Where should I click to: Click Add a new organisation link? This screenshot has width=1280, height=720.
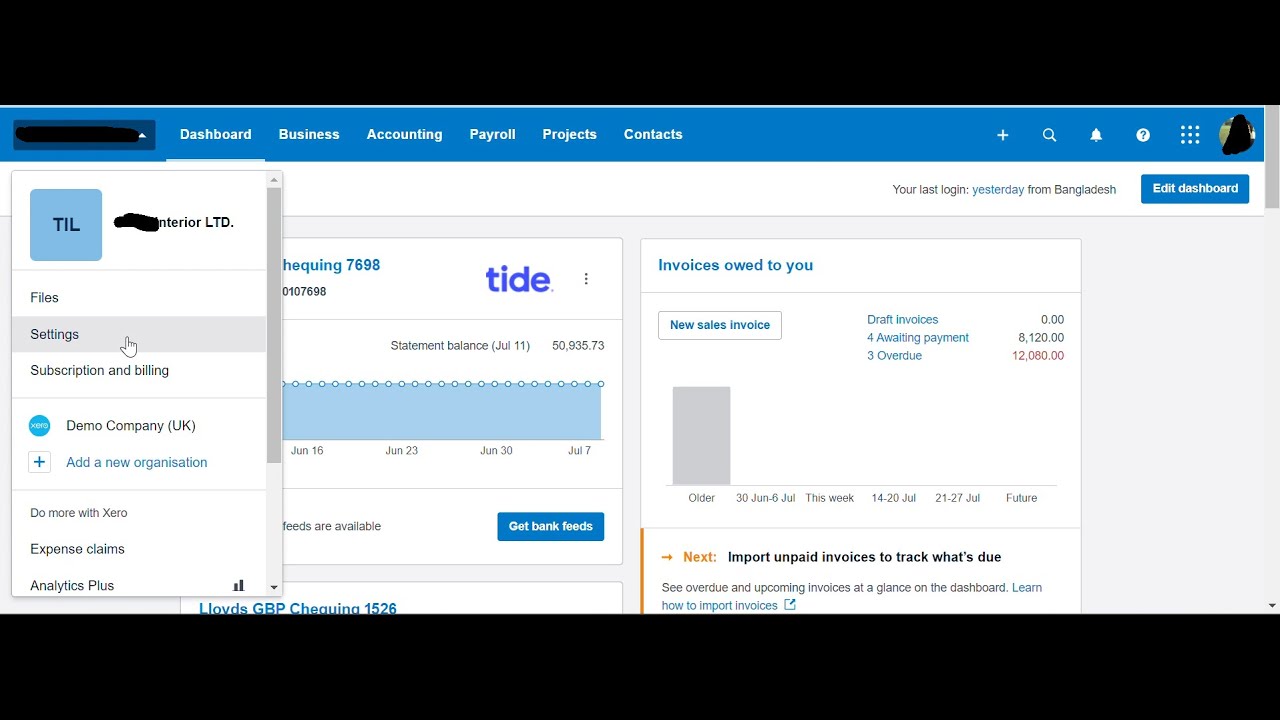[x=137, y=462]
